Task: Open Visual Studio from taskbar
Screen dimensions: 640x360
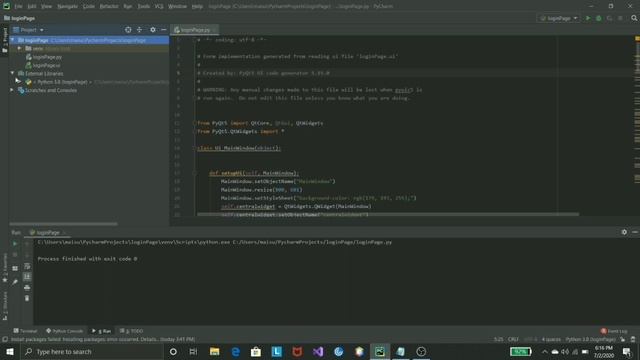Action: pos(318,351)
